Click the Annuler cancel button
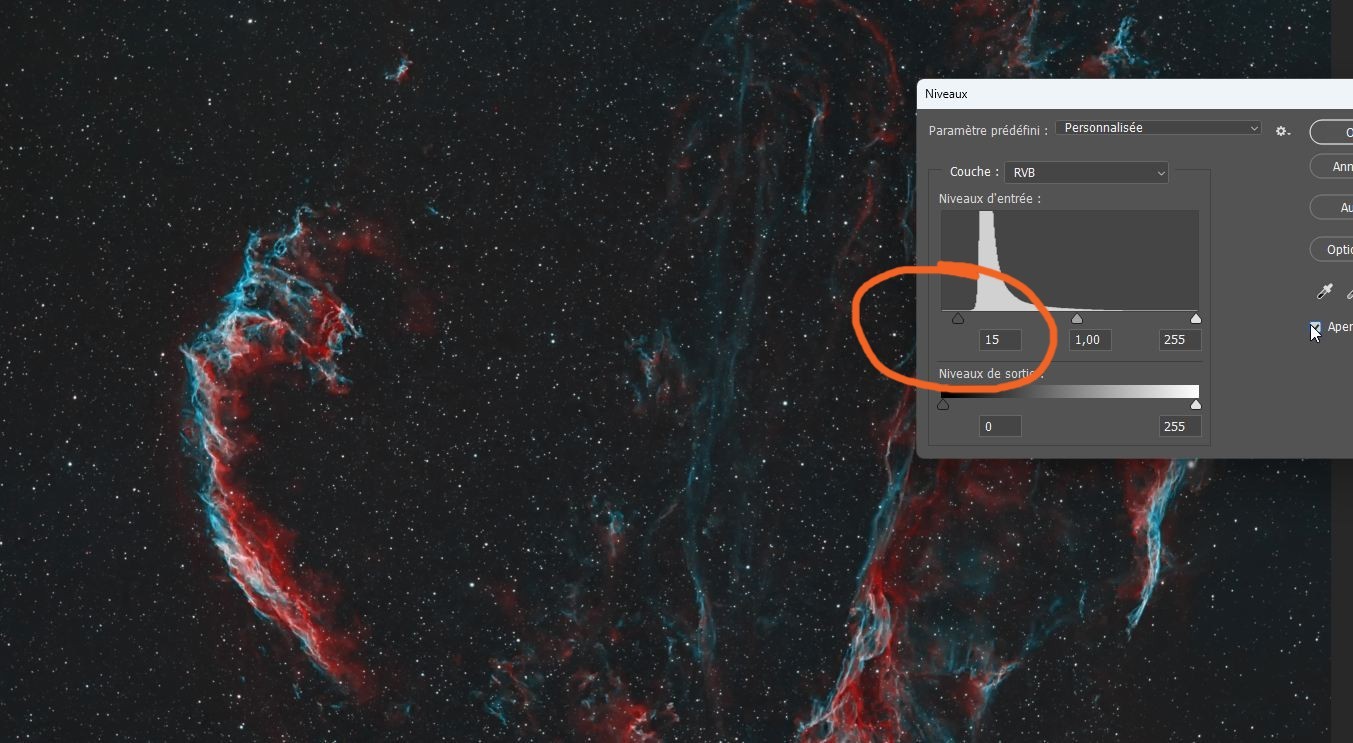The image size is (1353, 743). 1332,167
